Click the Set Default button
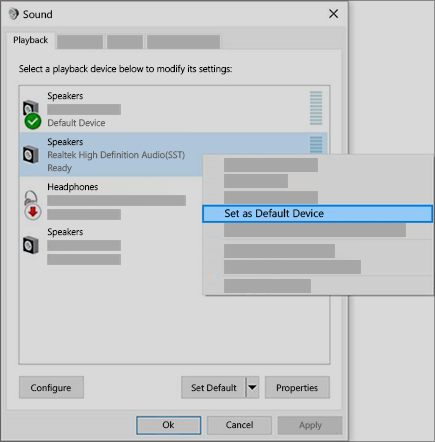Screen dimensions: 435x442 pyautogui.click(x=214, y=387)
